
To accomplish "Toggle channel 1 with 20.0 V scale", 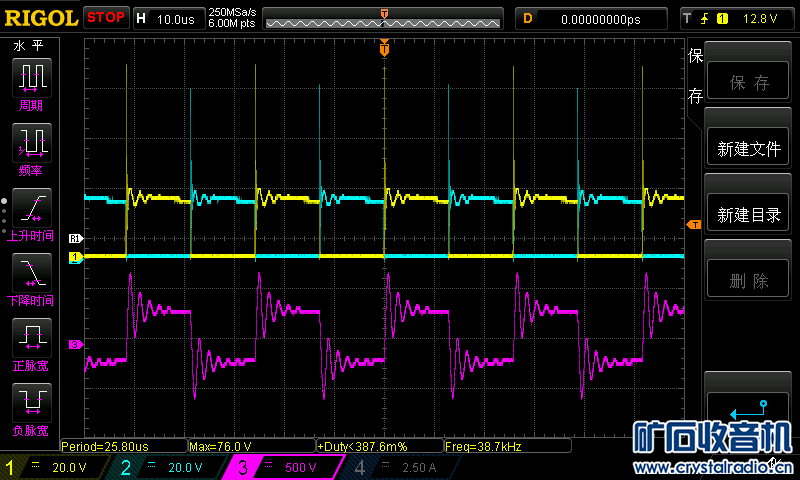I will [54, 467].
